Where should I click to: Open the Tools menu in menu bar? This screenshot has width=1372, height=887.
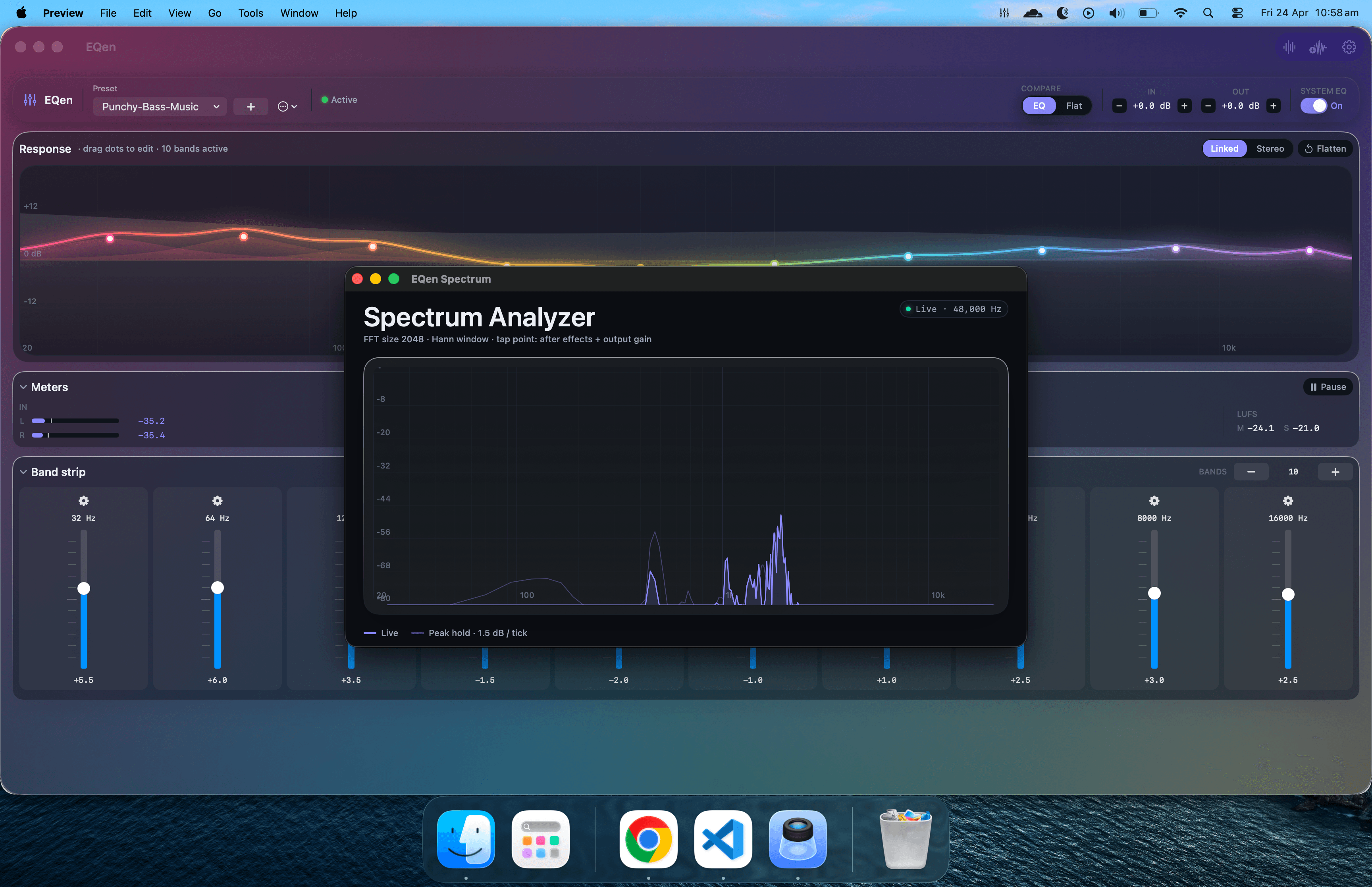point(251,13)
